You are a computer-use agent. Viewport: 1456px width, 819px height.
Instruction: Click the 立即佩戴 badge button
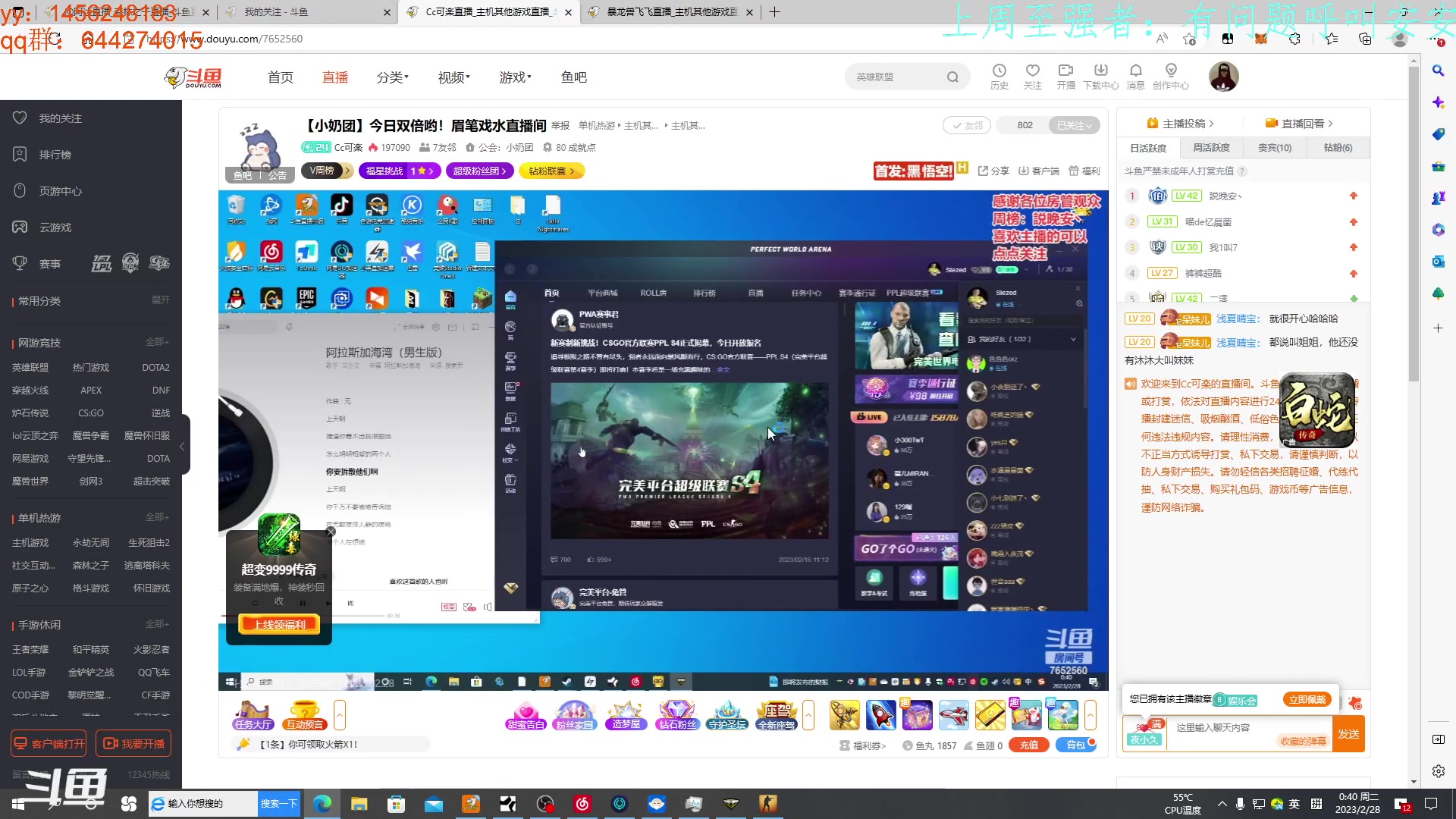coord(1307,699)
